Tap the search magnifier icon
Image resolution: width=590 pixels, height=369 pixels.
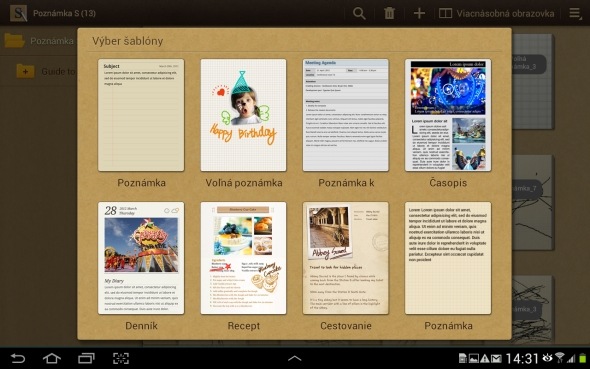pyautogui.click(x=359, y=14)
